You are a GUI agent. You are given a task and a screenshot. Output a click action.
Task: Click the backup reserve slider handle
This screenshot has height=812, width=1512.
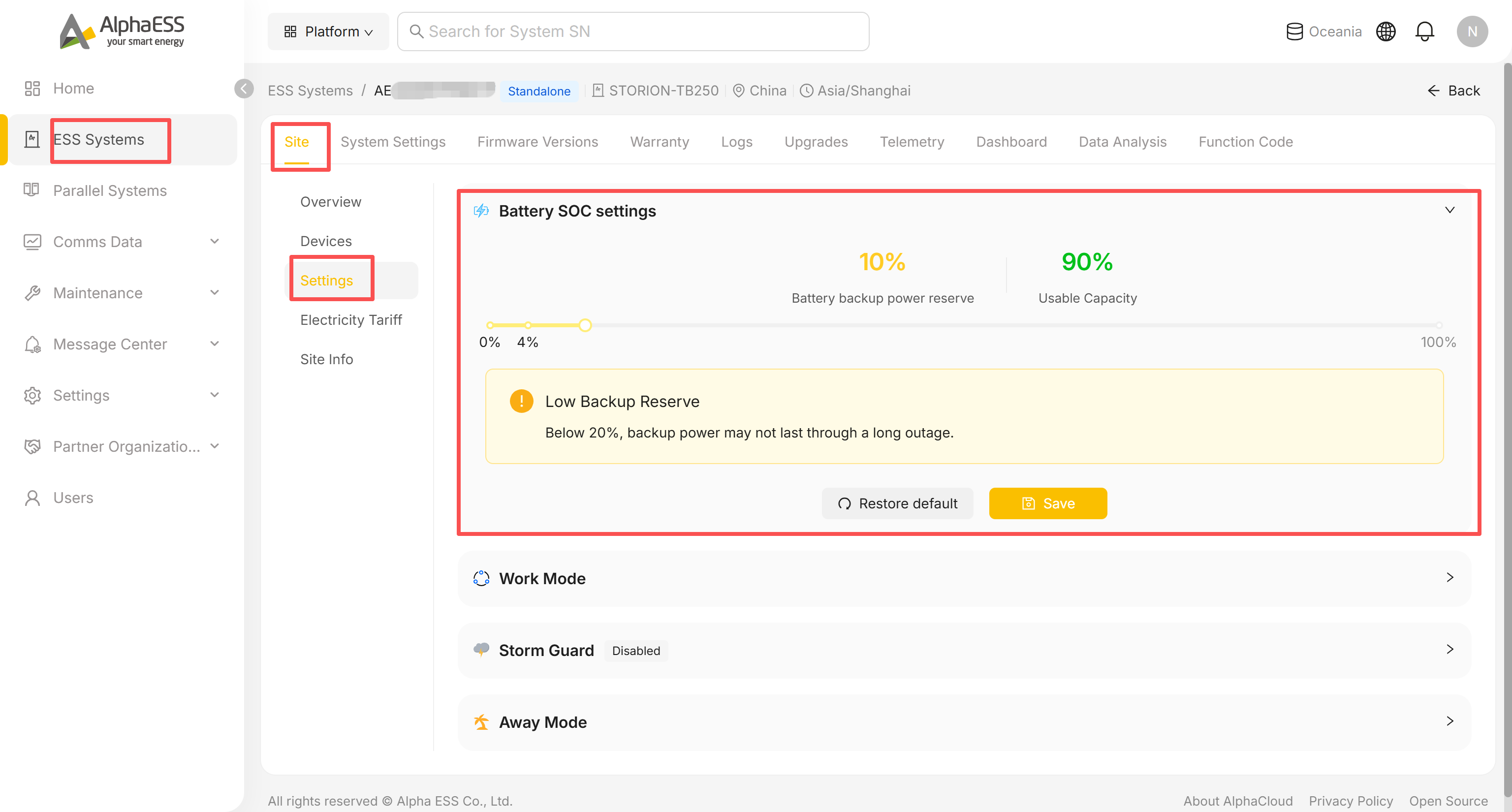click(x=585, y=325)
